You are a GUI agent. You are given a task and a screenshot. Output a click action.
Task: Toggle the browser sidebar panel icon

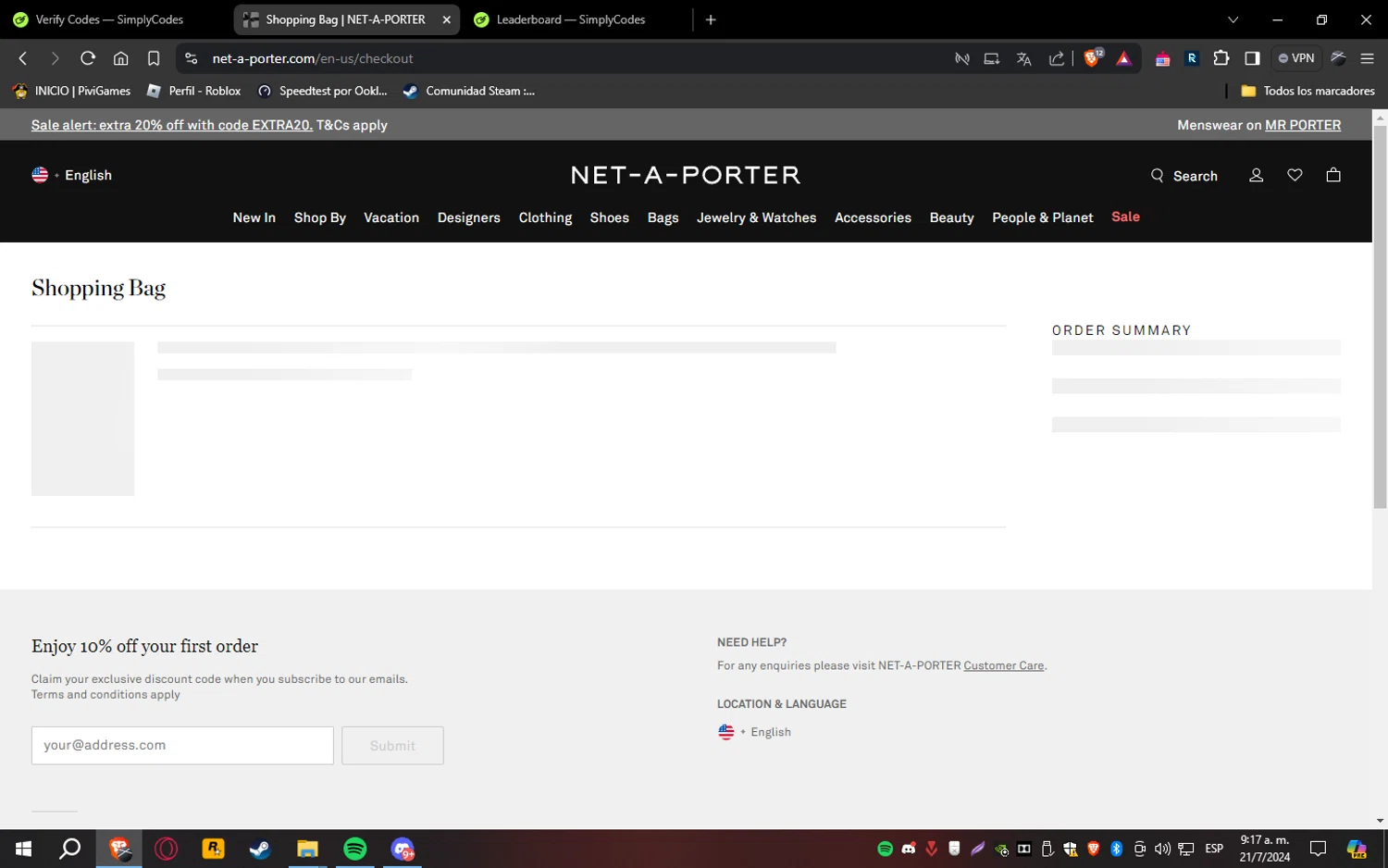pyautogui.click(x=1252, y=58)
